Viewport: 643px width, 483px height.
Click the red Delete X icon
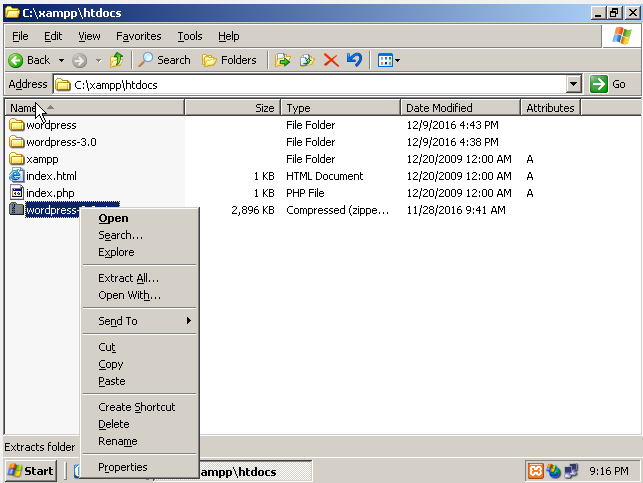point(331,61)
